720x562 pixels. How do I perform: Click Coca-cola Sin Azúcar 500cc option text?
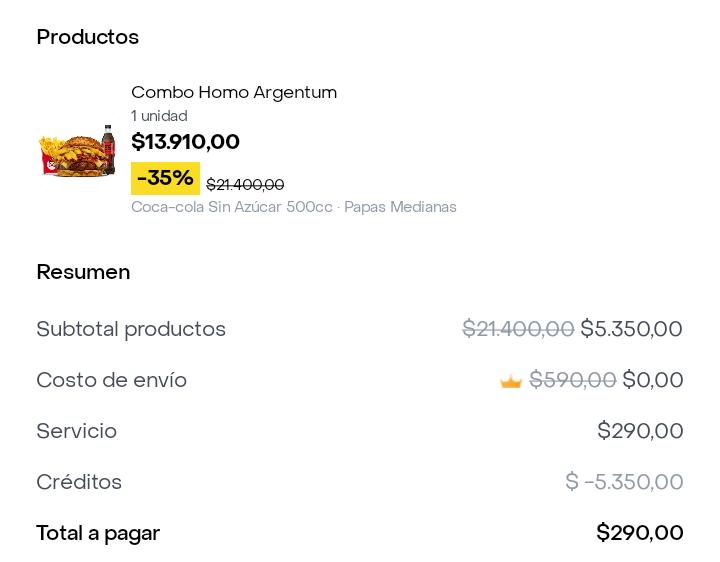coord(232,207)
